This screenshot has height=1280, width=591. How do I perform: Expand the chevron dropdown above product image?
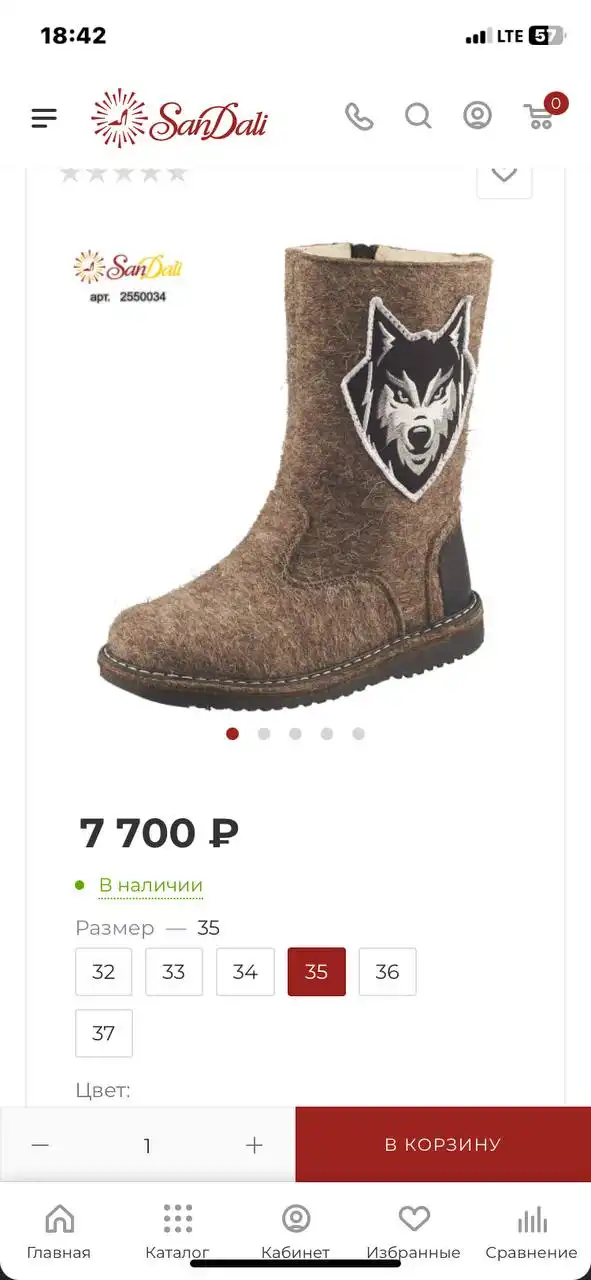pyautogui.click(x=504, y=174)
